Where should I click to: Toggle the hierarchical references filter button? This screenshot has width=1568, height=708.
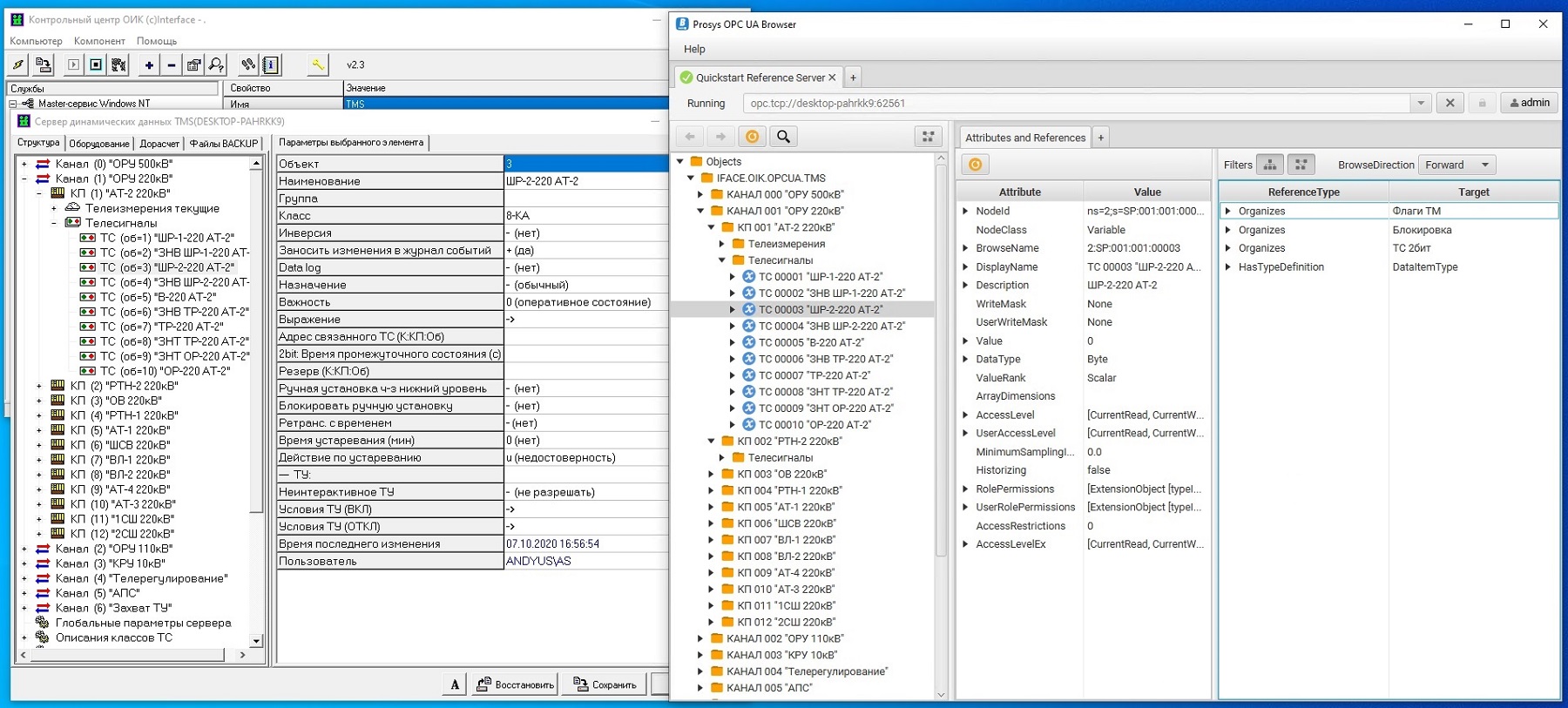(x=1270, y=165)
